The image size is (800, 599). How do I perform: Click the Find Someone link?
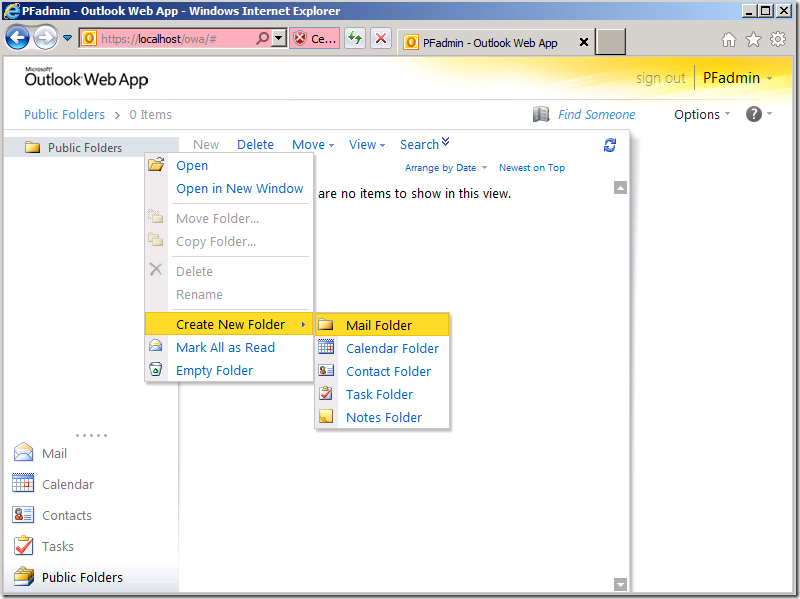point(596,114)
